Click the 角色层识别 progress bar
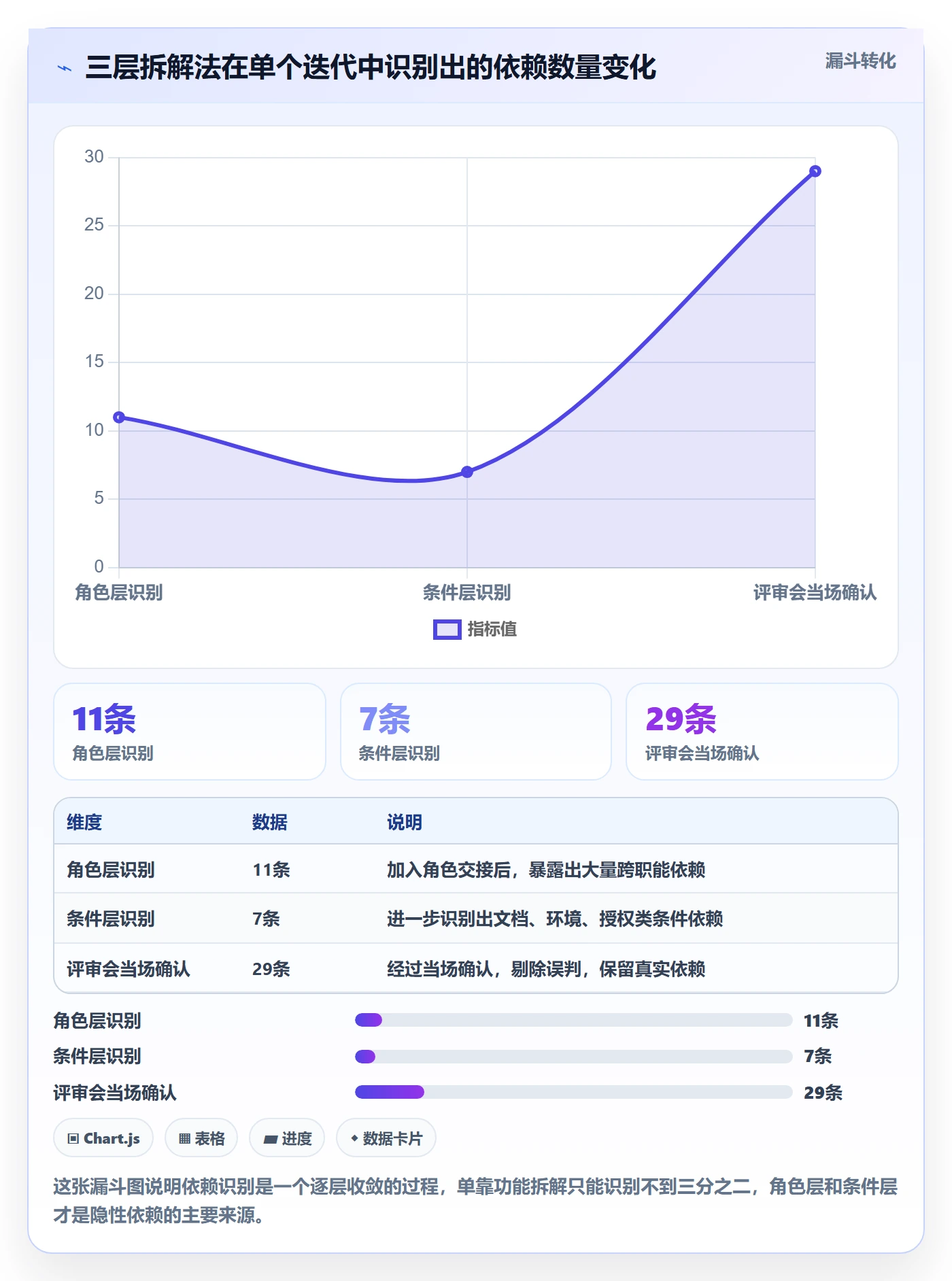Image resolution: width=952 pixels, height=1281 pixels. (x=574, y=1020)
